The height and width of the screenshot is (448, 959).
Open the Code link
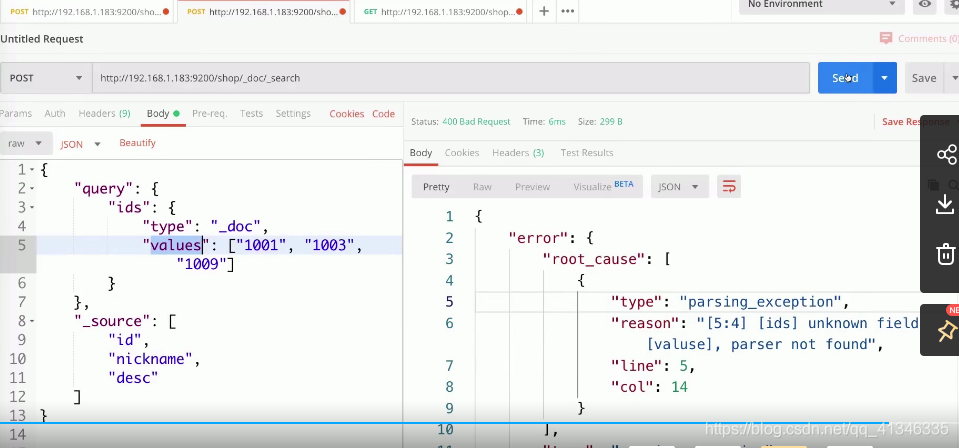pos(383,113)
